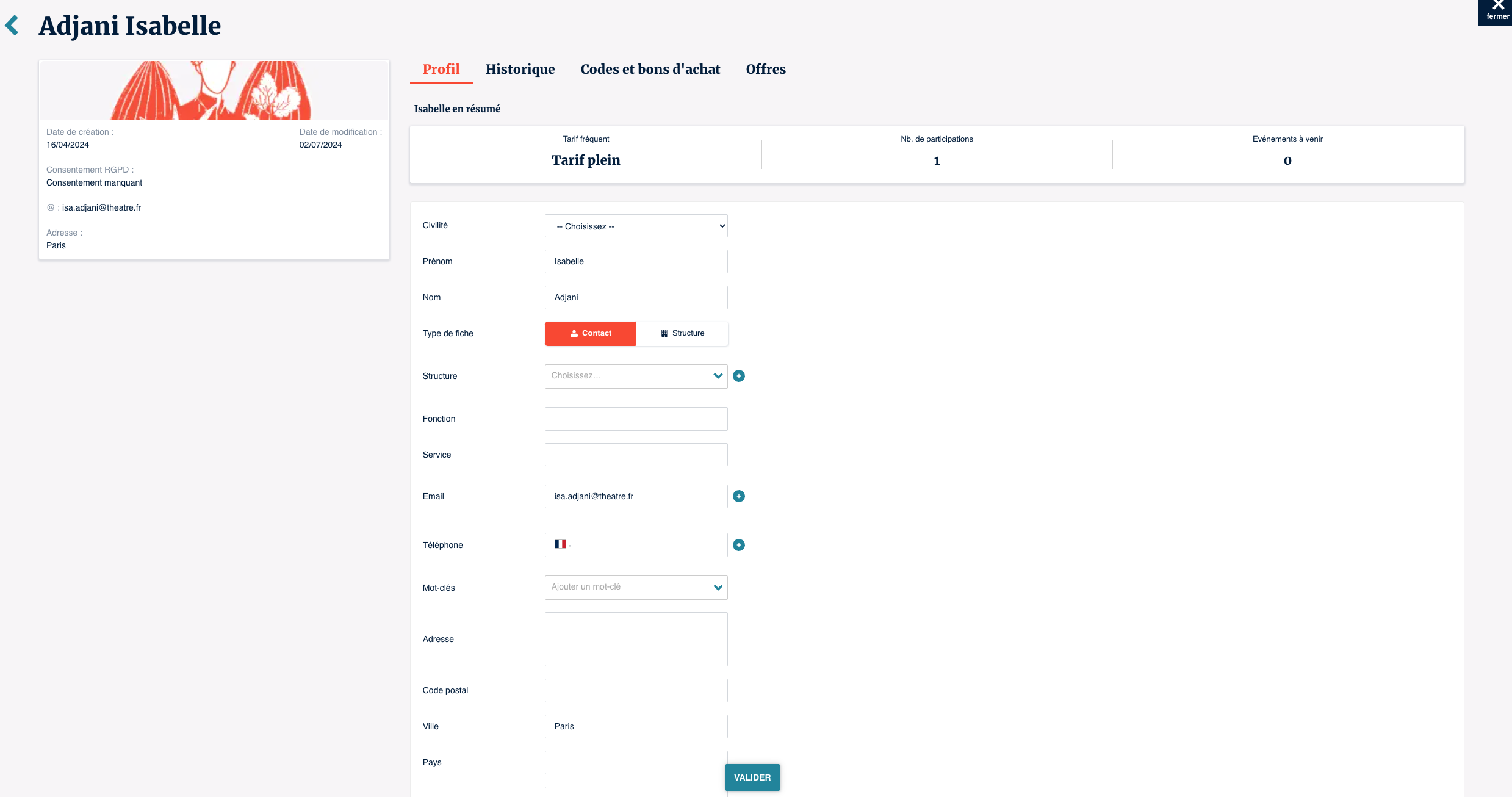The image size is (1512, 797).
Task: Switch to the Historique tab
Action: click(520, 69)
